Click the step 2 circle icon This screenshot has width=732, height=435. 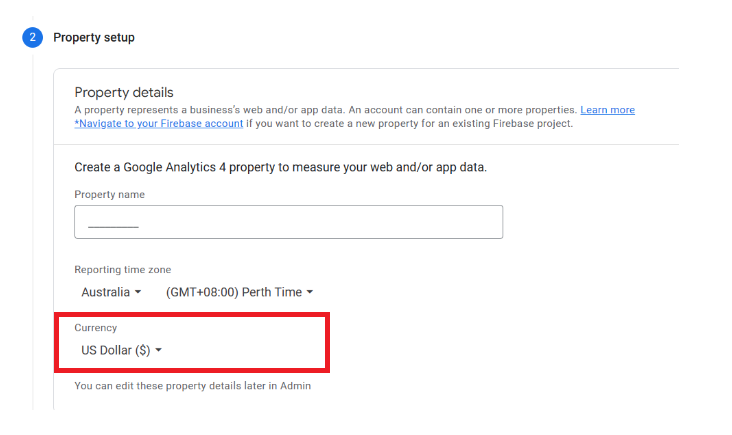point(33,37)
